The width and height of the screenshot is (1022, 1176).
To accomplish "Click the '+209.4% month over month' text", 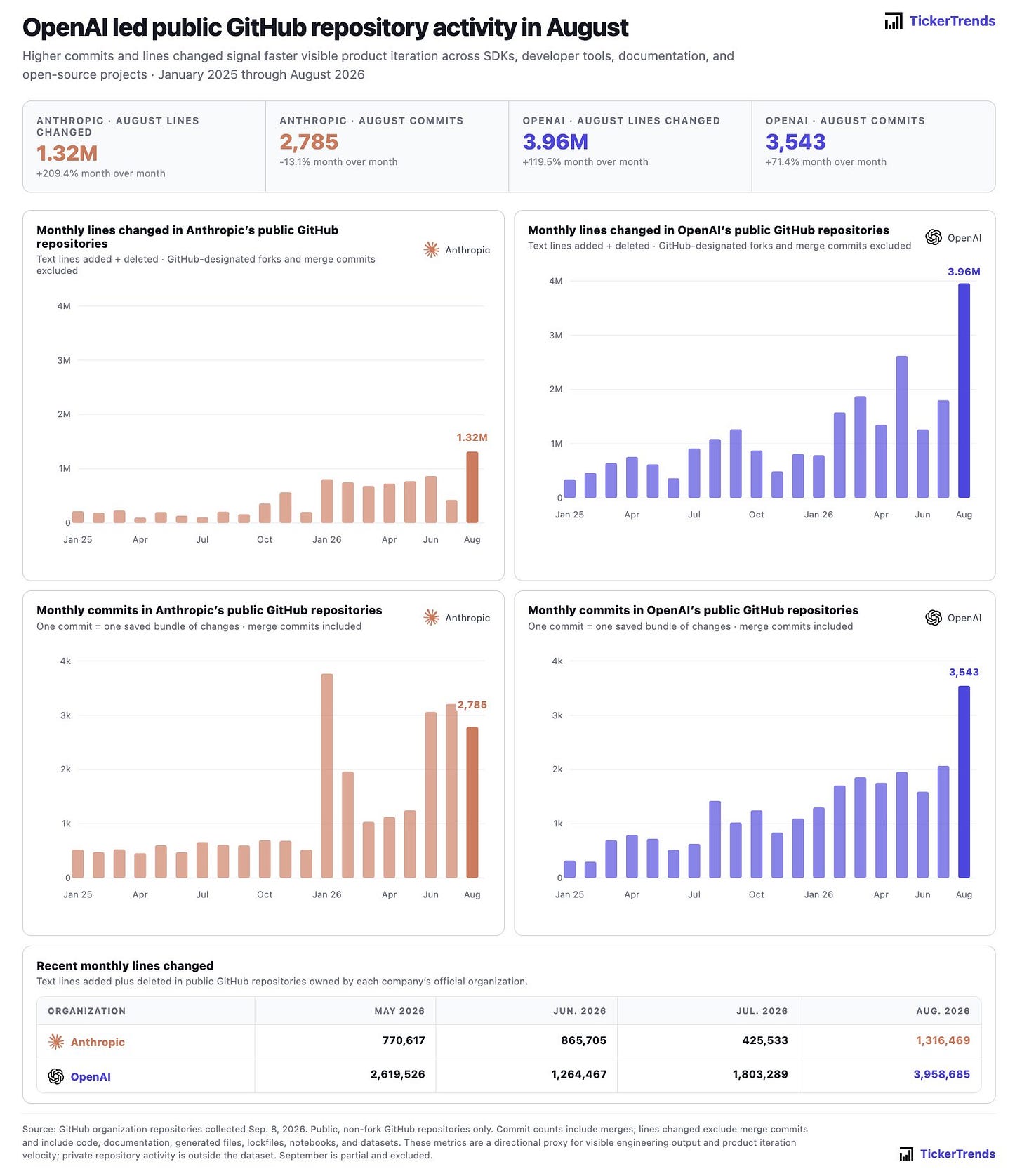I will (x=101, y=173).
